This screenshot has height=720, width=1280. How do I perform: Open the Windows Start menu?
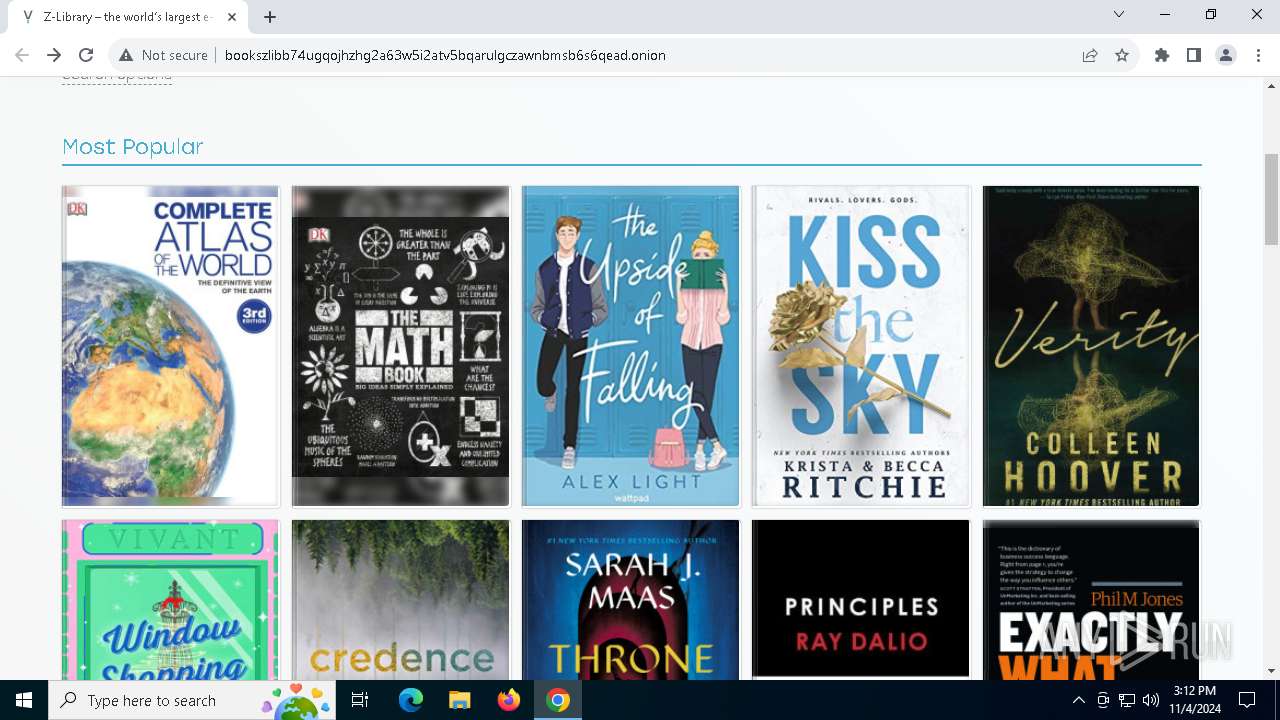click(24, 700)
